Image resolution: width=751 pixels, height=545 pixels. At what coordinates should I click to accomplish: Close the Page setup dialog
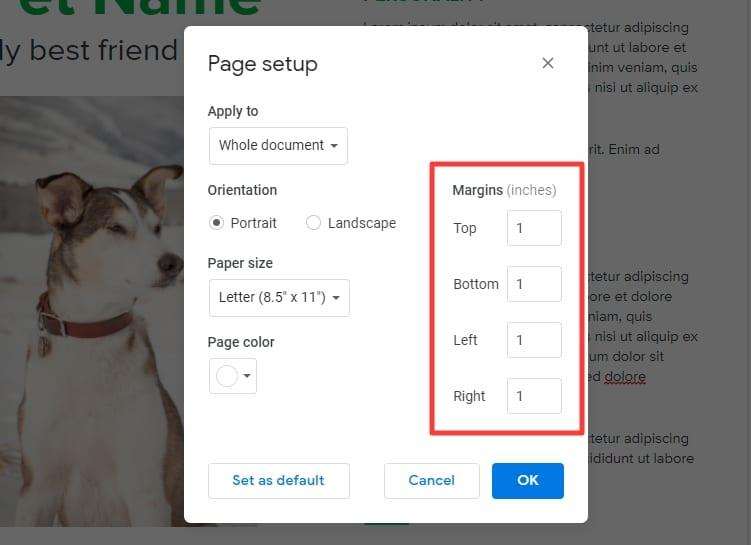click(548, 63)
